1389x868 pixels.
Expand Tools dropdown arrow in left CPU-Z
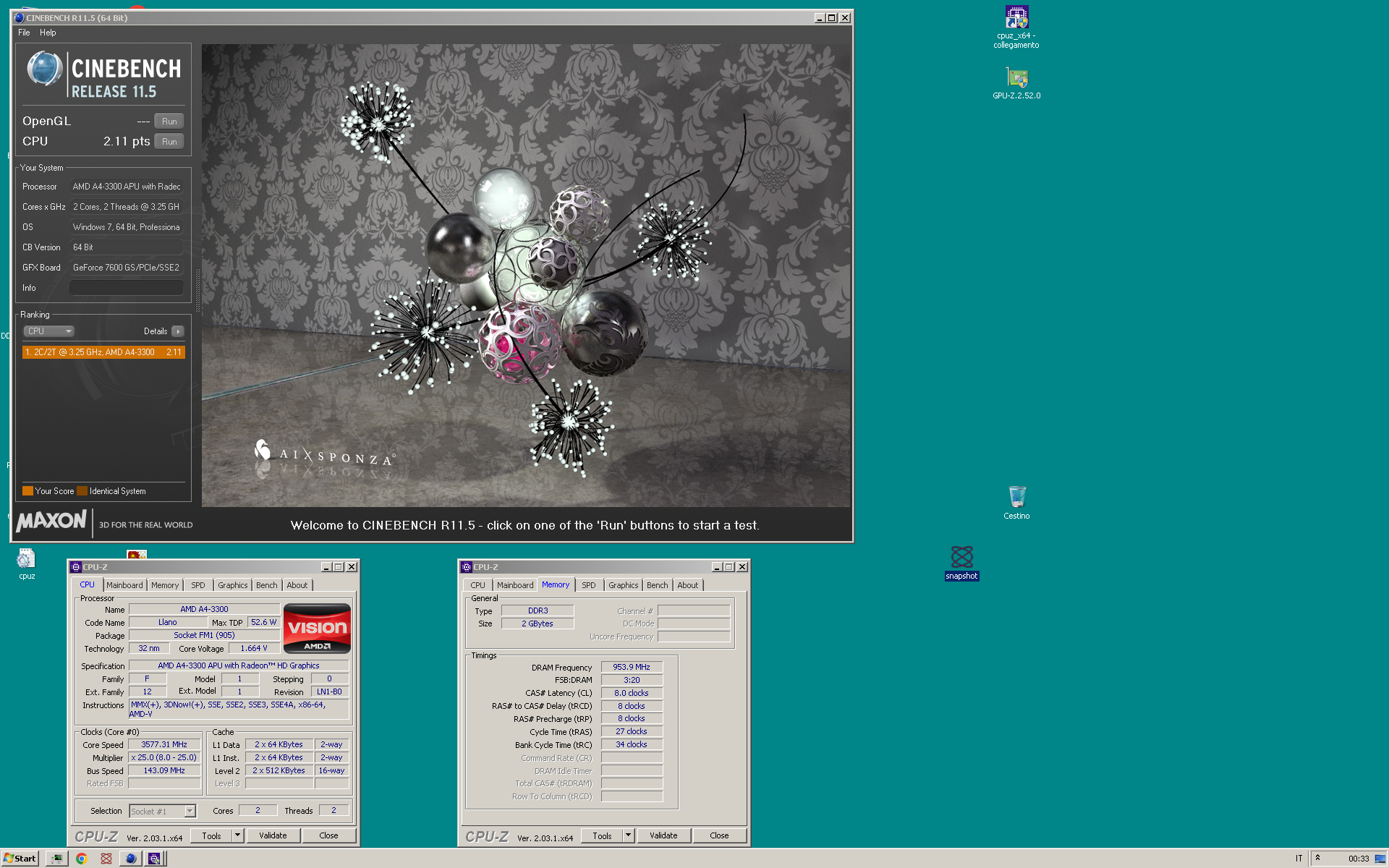237,835
